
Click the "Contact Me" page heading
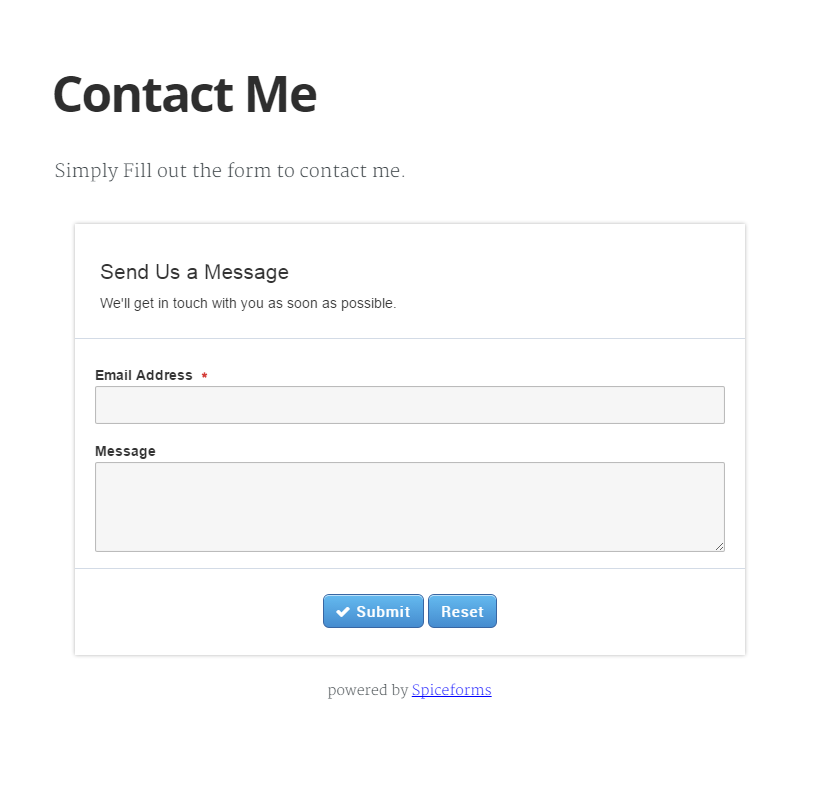tap(185, 95)
